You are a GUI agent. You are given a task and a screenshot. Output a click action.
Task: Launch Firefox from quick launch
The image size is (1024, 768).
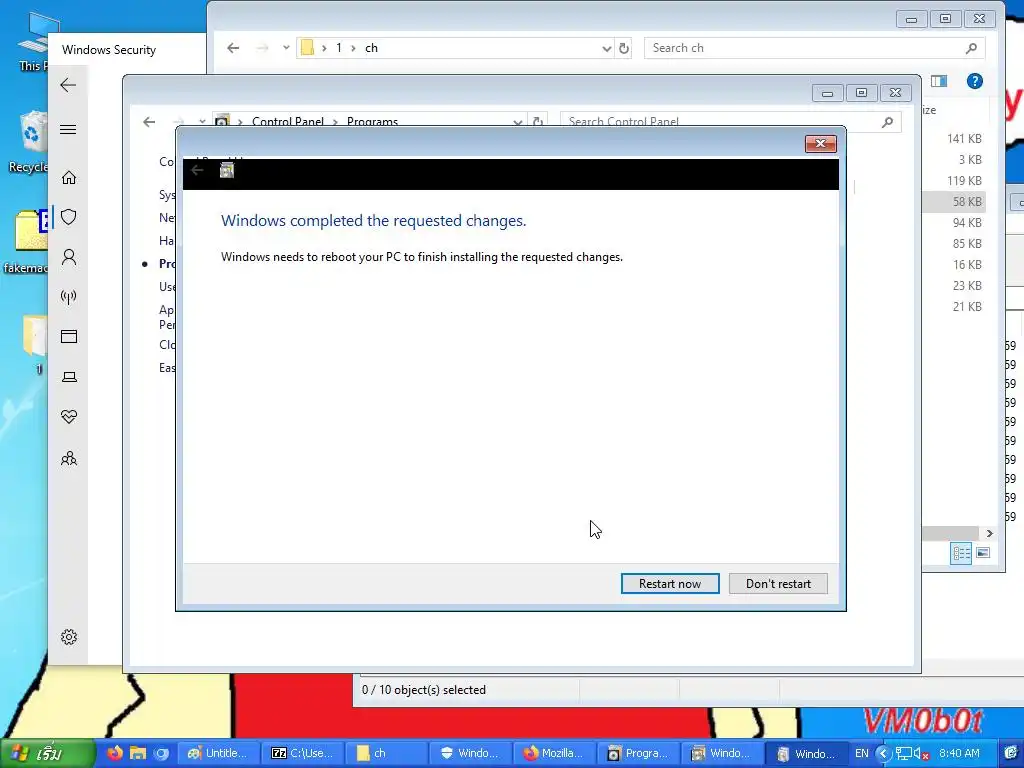(115, 753)
